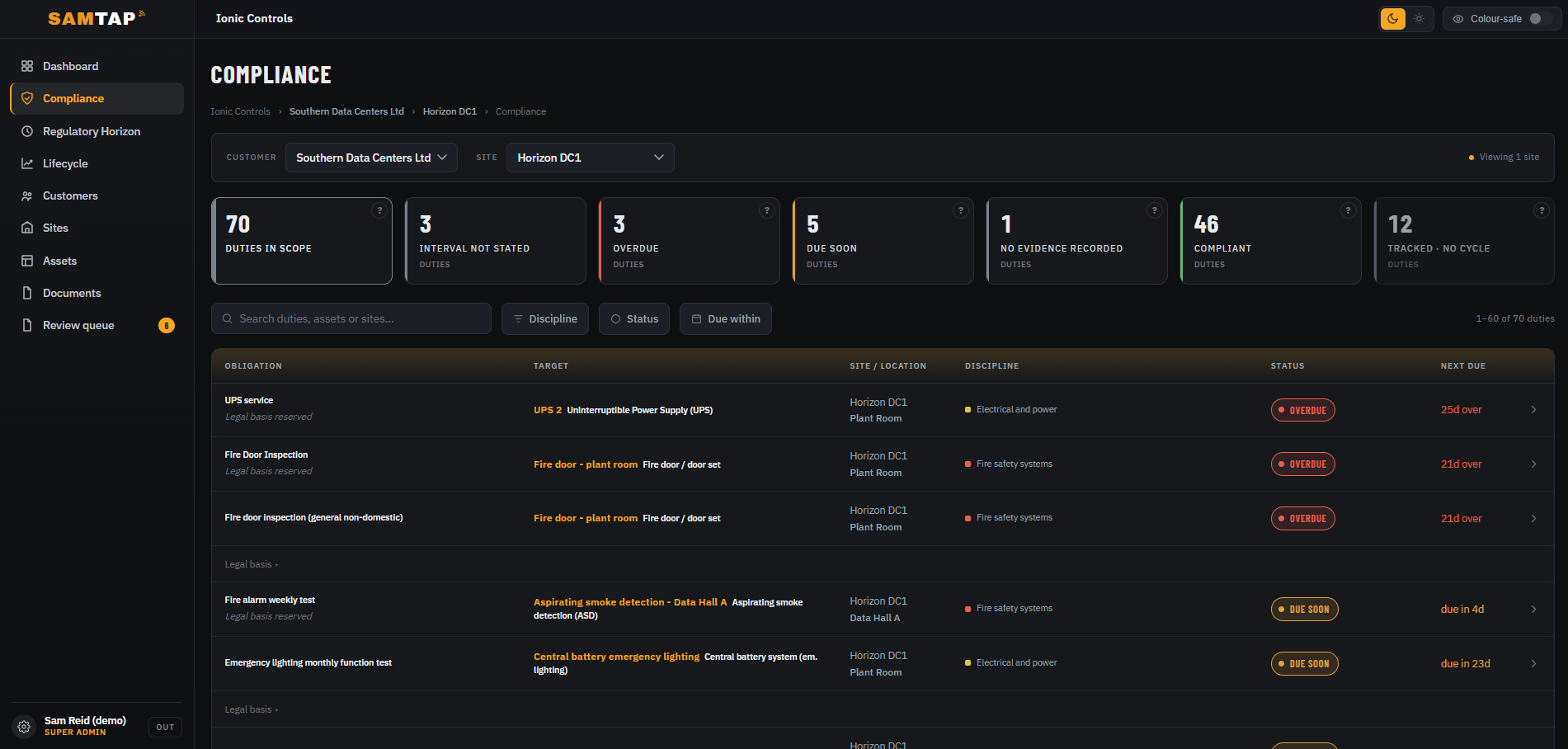The height and width of the screenshot is (749, 1568).
Task: Open Central battery emergency lighting link
Action: (616, 657)
